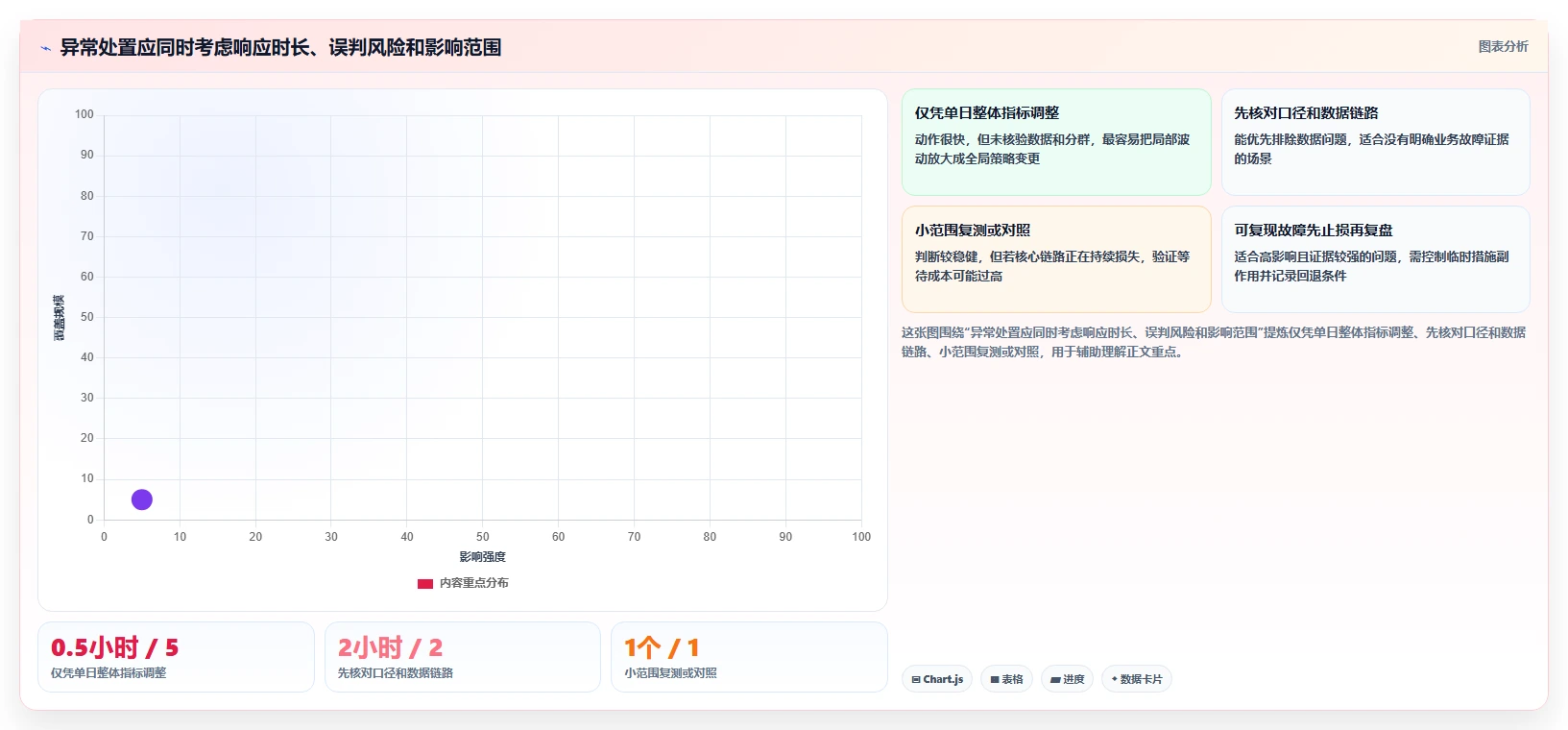
Task: Click the 覆盖规模 y-axis label
Action: [x=60, y=318]
